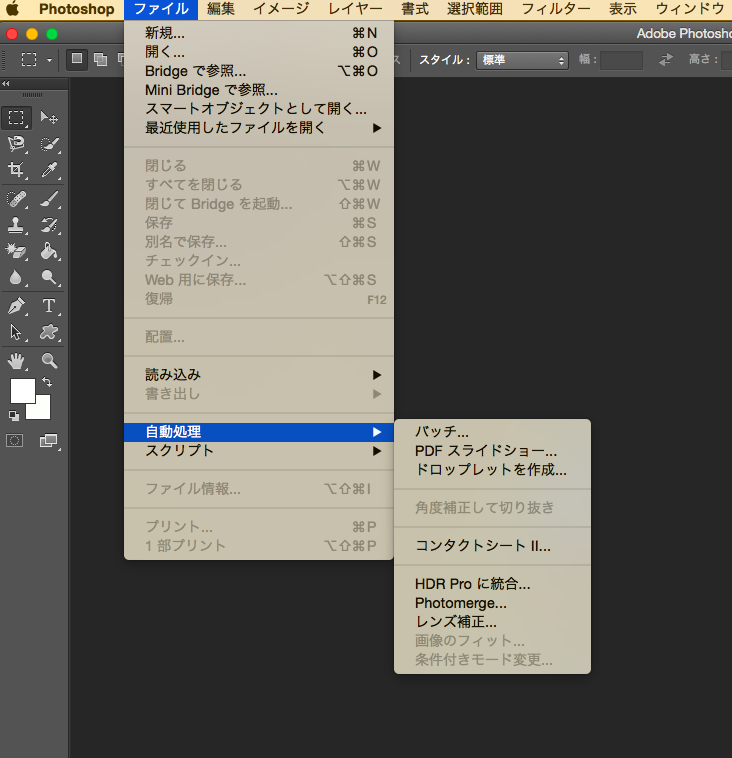Choose PDF スライドショー... in the submenu
The height and width of the screenshot is (758, 732).
pyautogui.click(x=492, y=451)
